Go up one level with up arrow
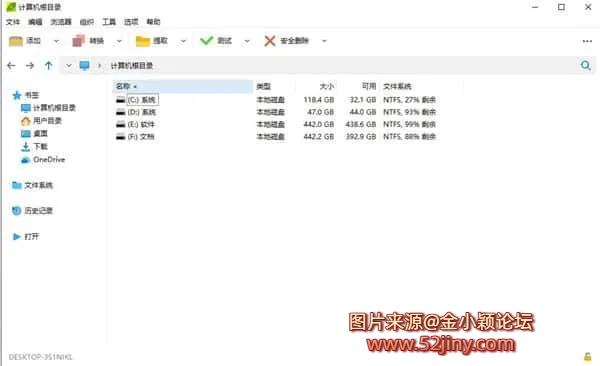This screenshot has height=366, width=600. coord(48,65)
